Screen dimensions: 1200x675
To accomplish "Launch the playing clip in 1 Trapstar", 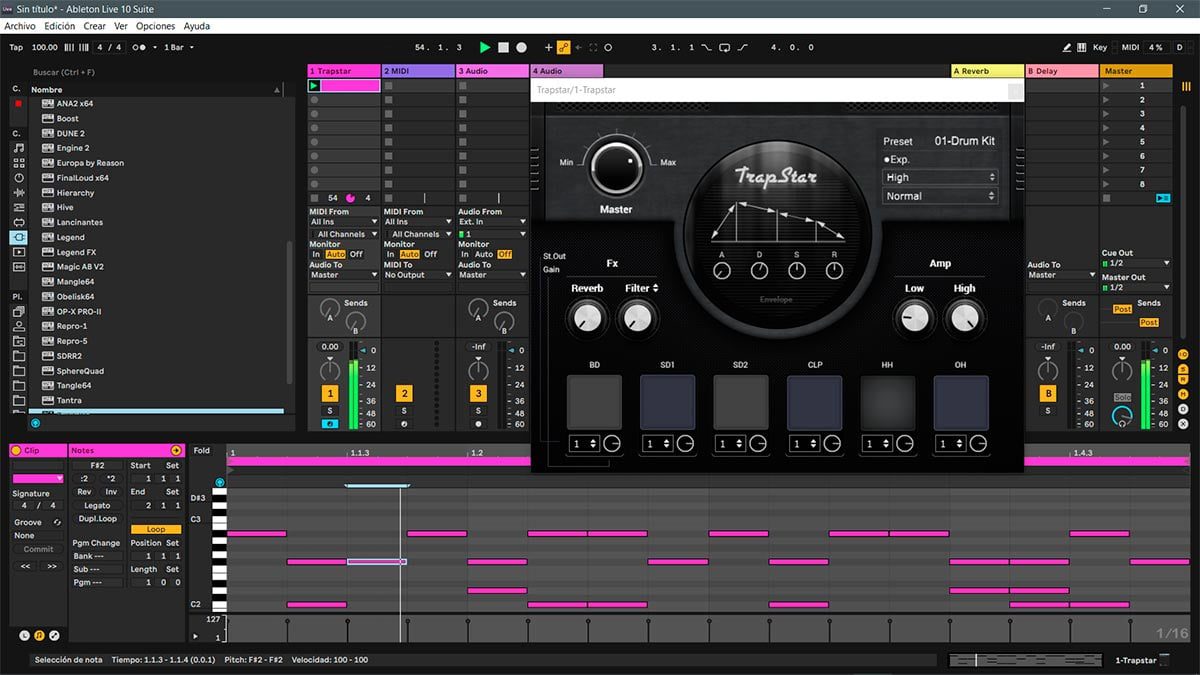I will pos(314,86).
